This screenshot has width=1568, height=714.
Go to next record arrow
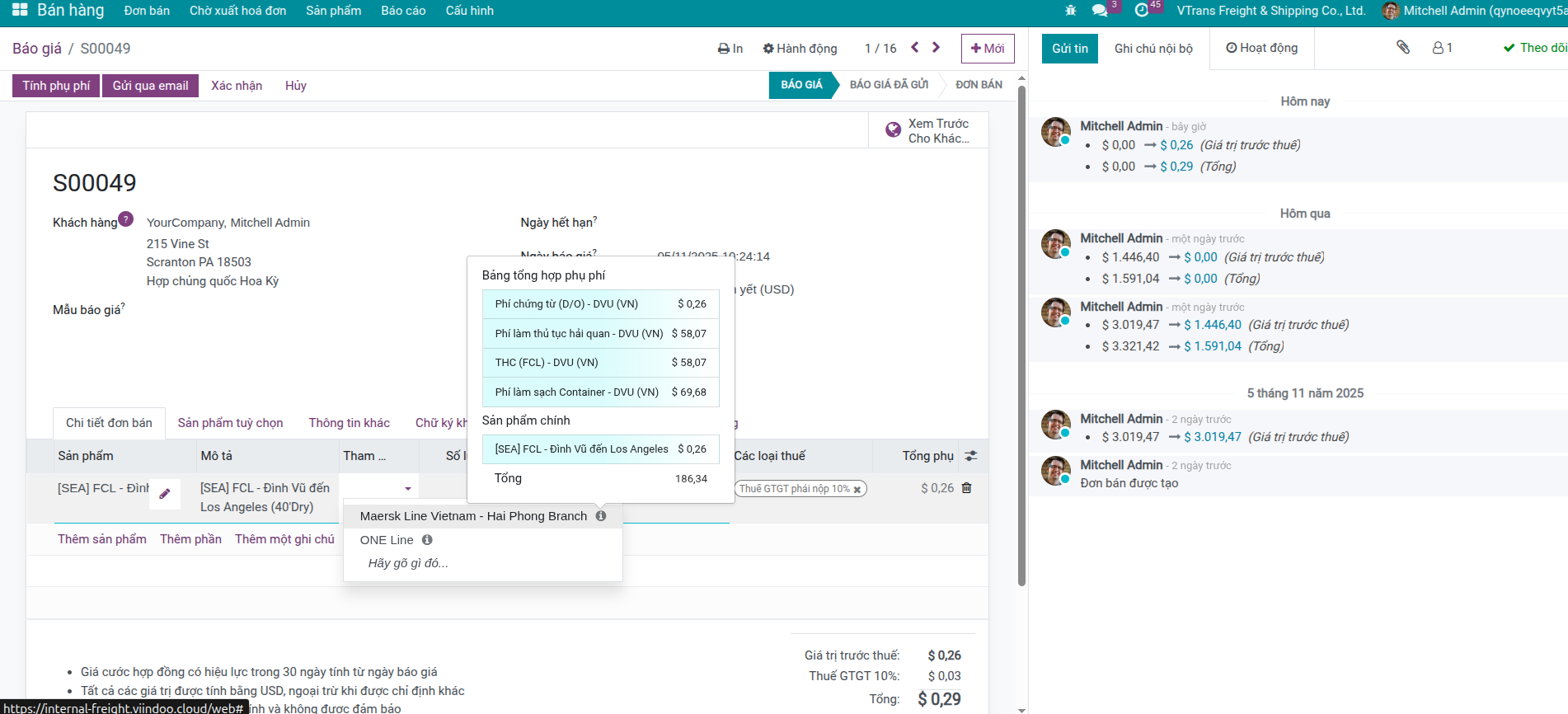tap(936, 48)
